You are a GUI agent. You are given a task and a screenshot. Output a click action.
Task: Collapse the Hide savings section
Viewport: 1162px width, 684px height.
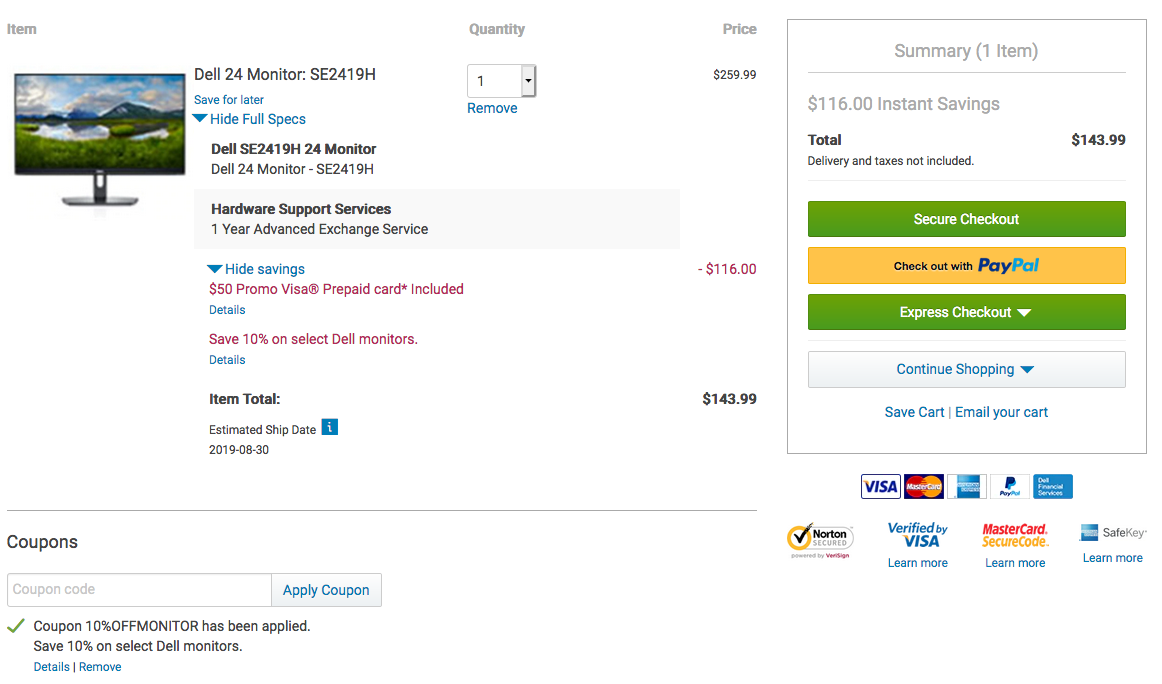256,269
